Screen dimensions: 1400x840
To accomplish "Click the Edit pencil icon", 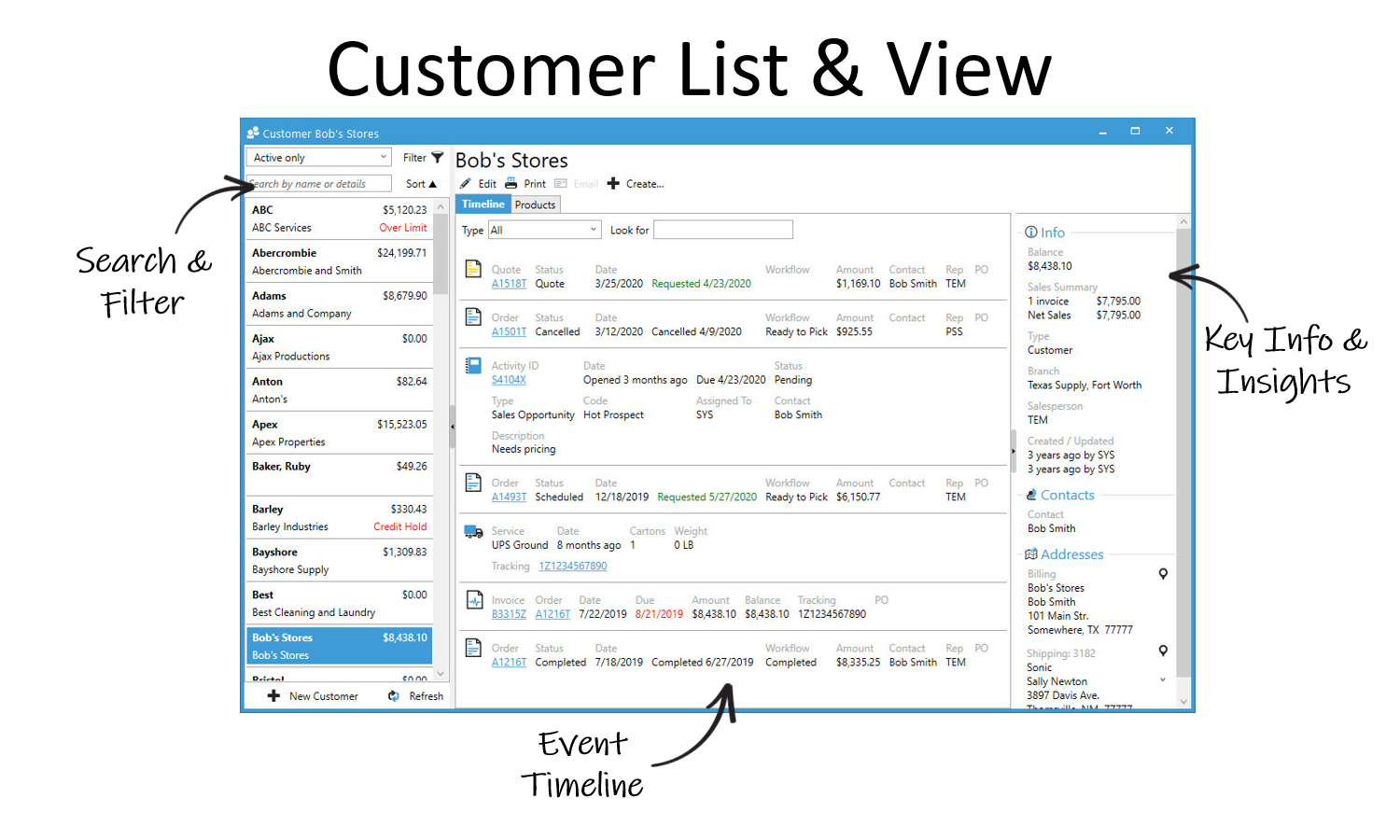I will pos(466,184).
